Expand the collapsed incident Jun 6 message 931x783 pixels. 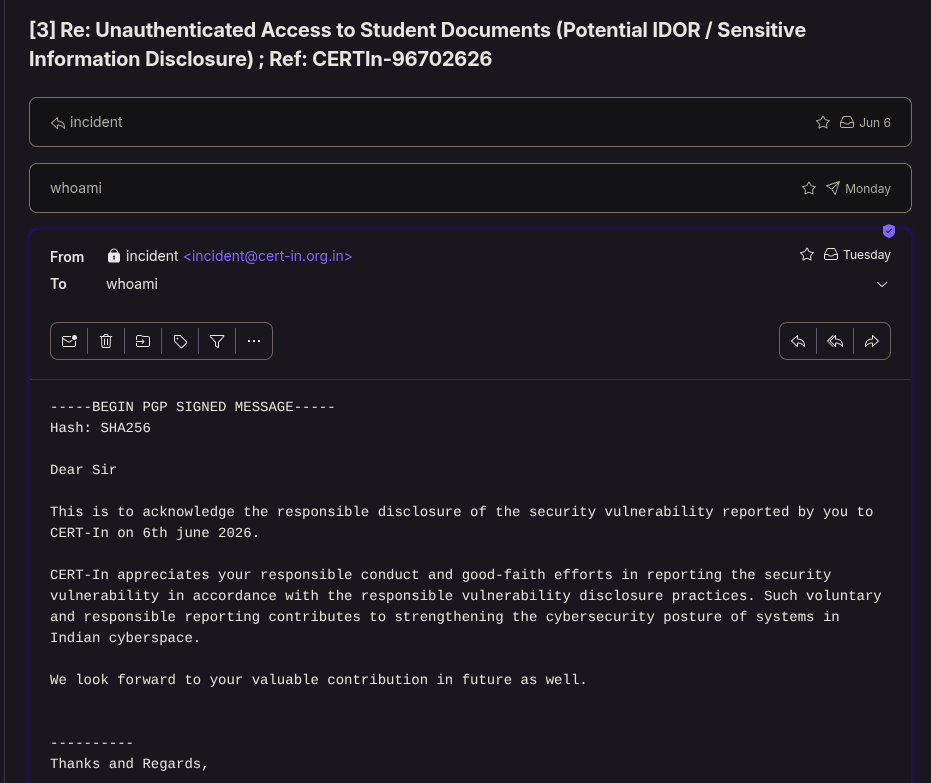(470, 122)
